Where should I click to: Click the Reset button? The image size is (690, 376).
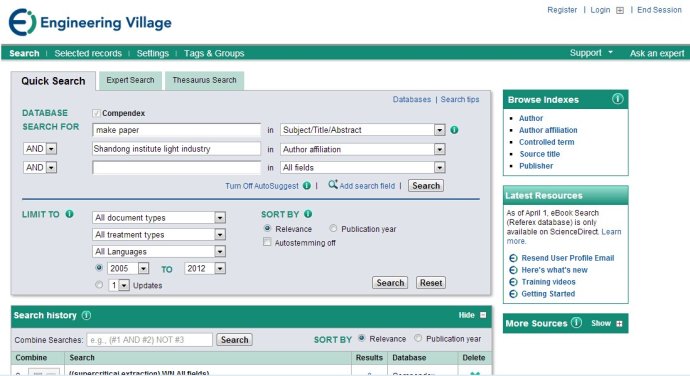431,283
